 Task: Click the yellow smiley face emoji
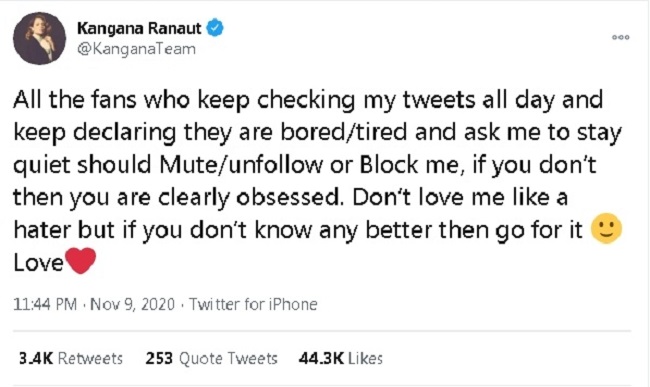click(606, 228)
